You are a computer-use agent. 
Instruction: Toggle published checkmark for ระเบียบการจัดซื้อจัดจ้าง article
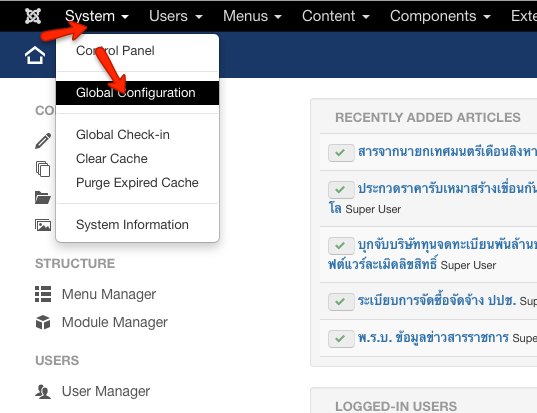(341, 302)
